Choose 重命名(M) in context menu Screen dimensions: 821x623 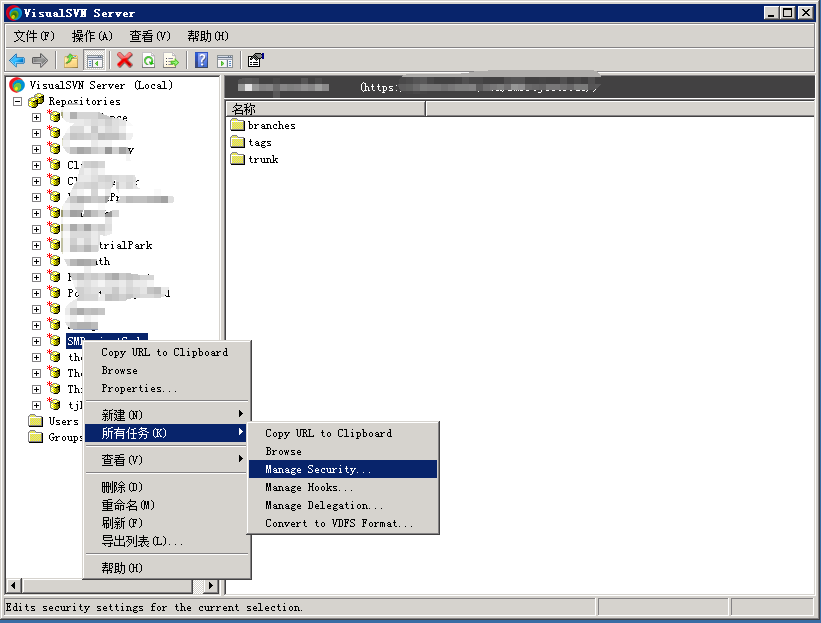pos(164,505)
